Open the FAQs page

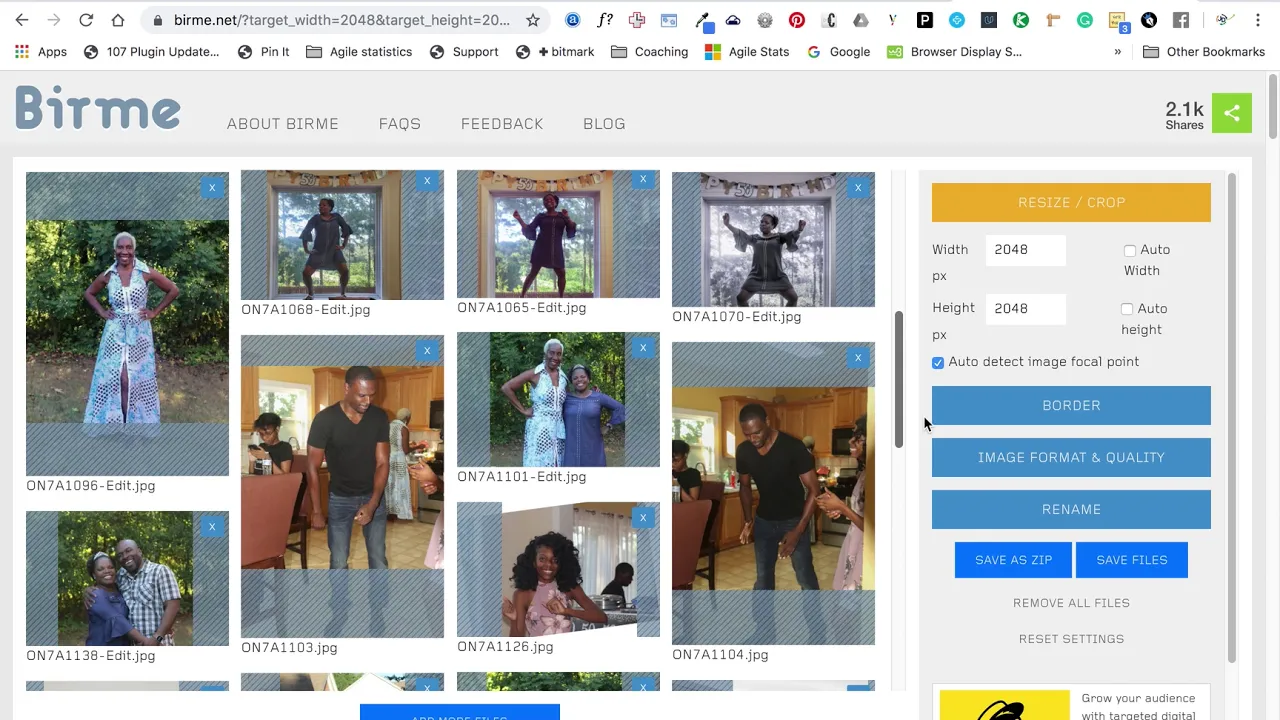point(400,124)
